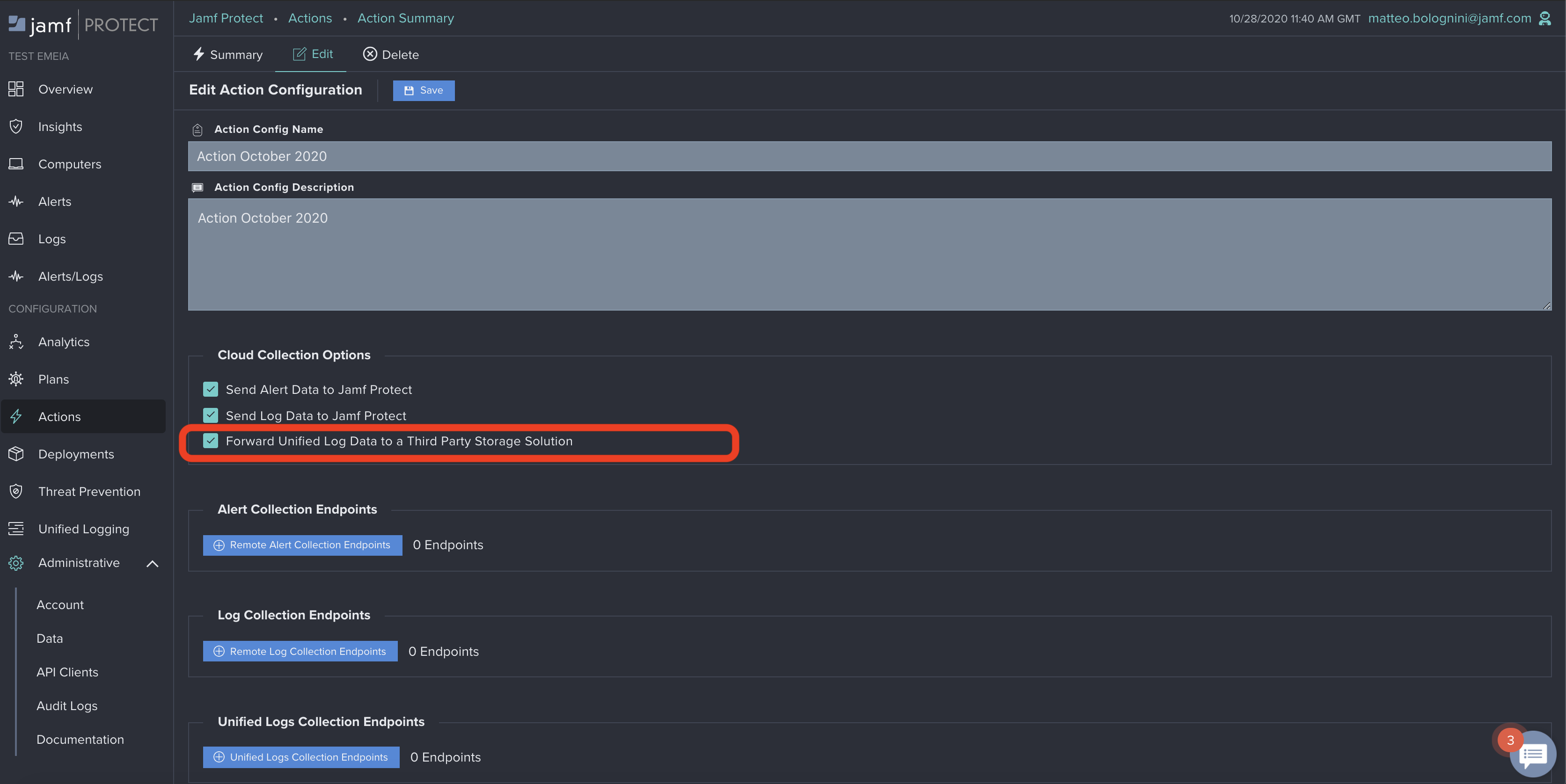
Task: Click the Plans gear icon
Action: (16, 379)
